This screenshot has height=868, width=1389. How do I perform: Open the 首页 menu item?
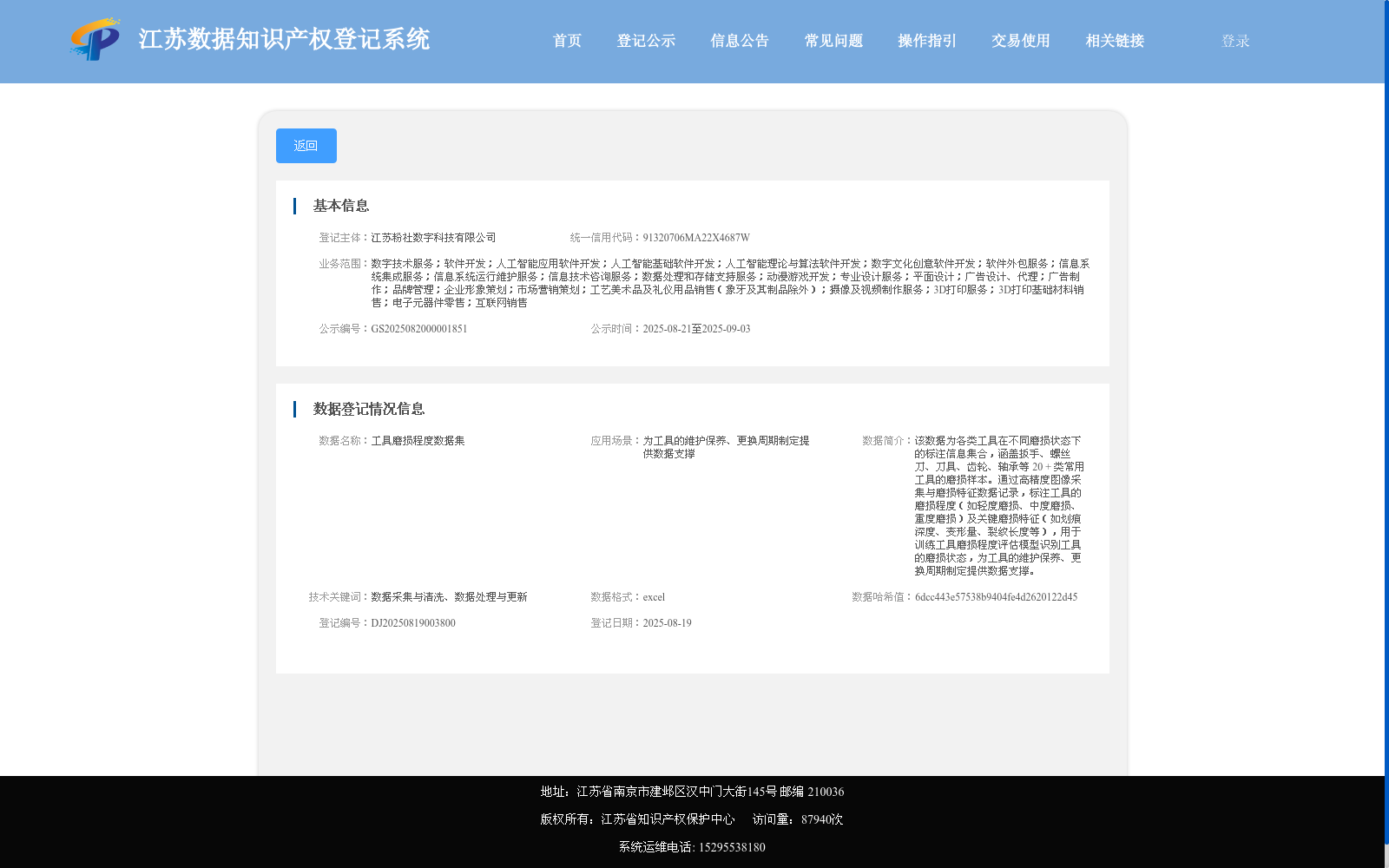tap(567, 41)
